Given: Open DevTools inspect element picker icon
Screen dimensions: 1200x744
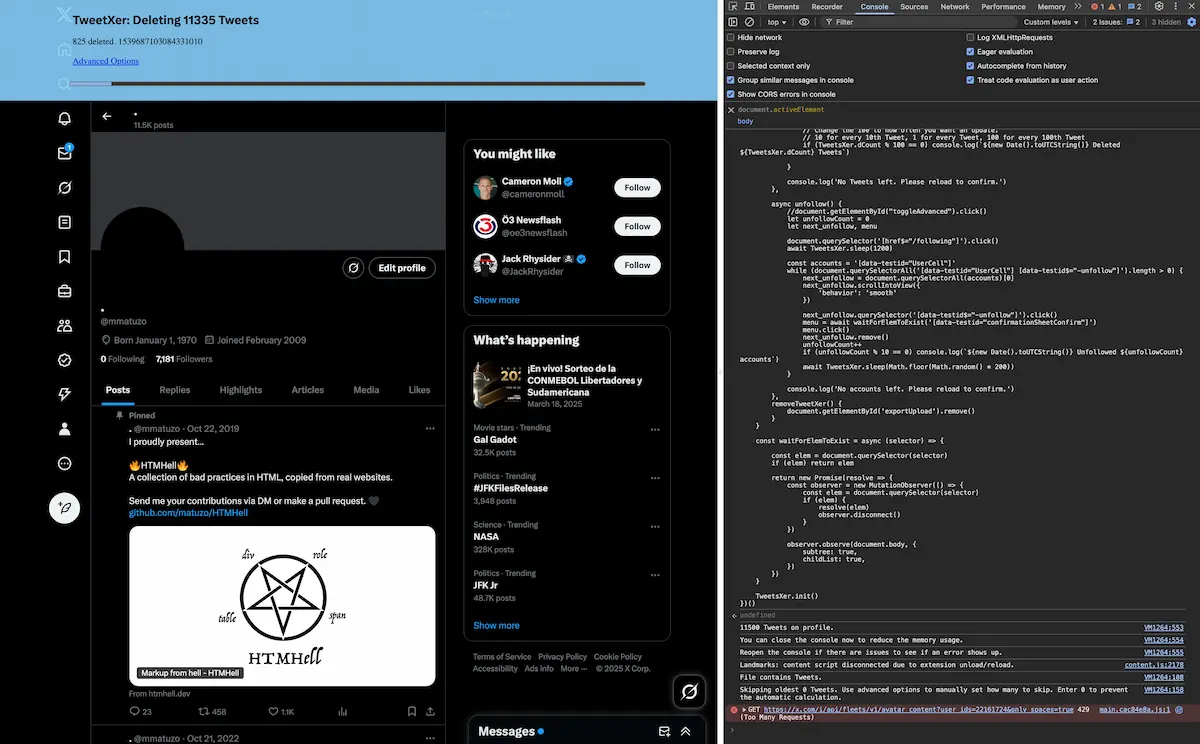Looking at the screenshot, I should [732, 7].
